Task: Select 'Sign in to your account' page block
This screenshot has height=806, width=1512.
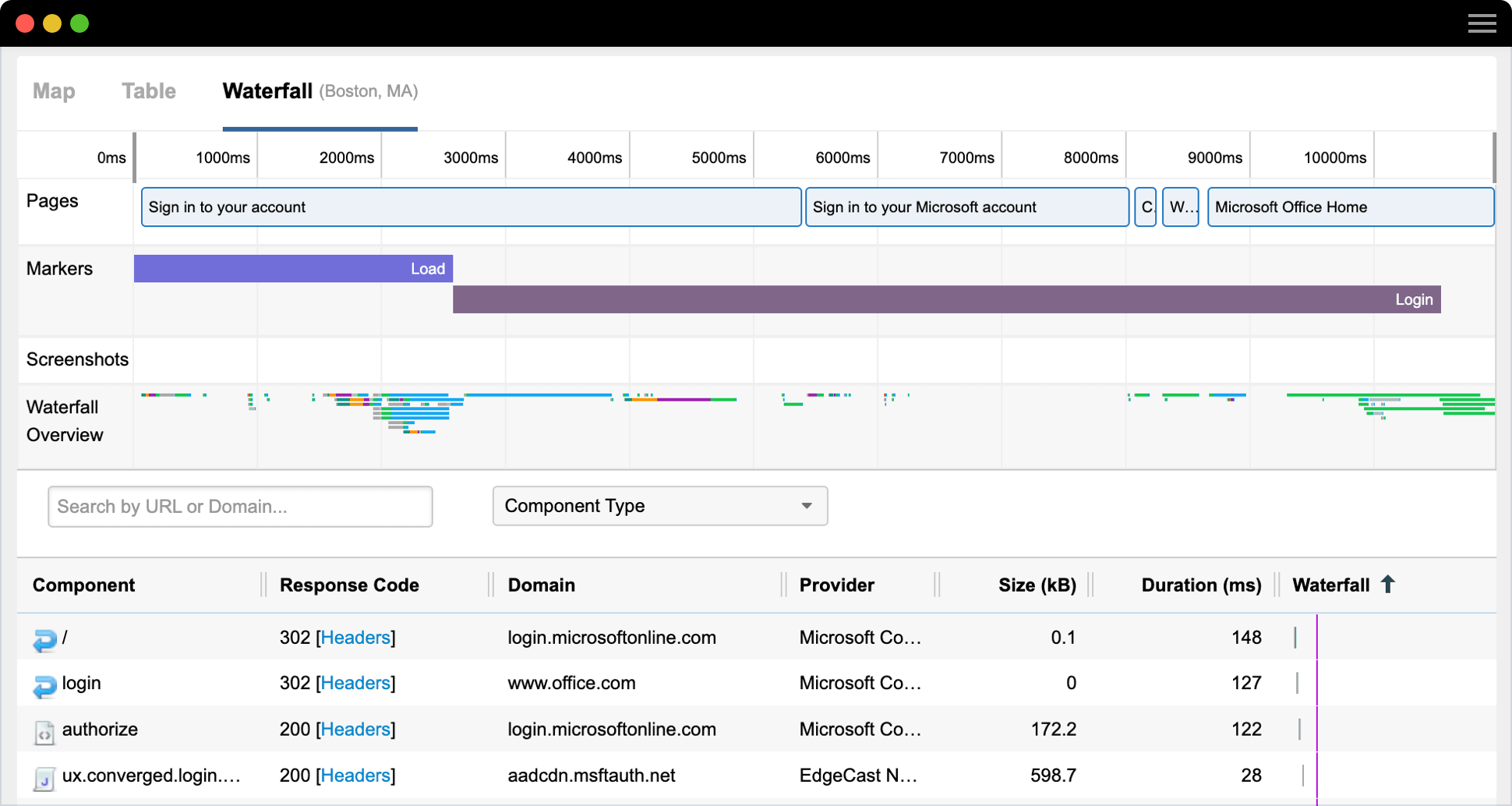Action: pyautogui.click(x=471, y=207)
